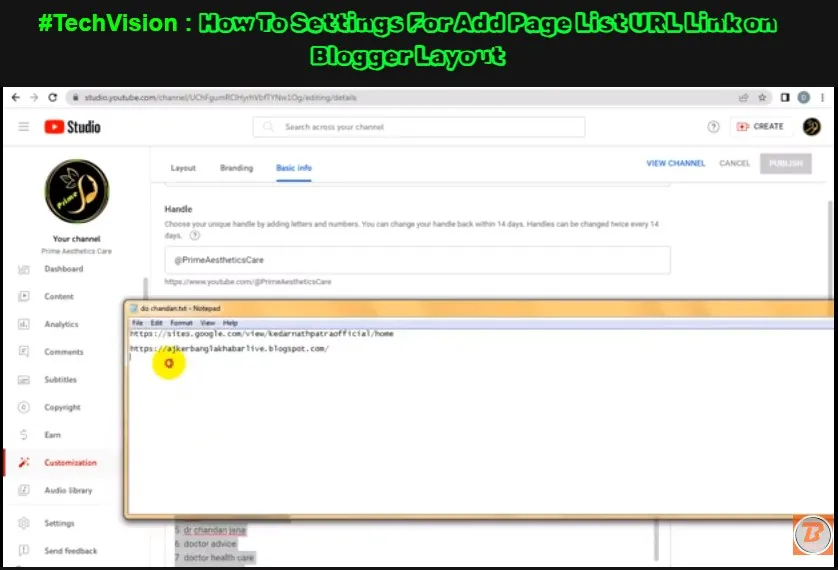The height and width of the screenshot is (570, 838).
Task: Click the handle info question mark icon
Action: [195, 236]
